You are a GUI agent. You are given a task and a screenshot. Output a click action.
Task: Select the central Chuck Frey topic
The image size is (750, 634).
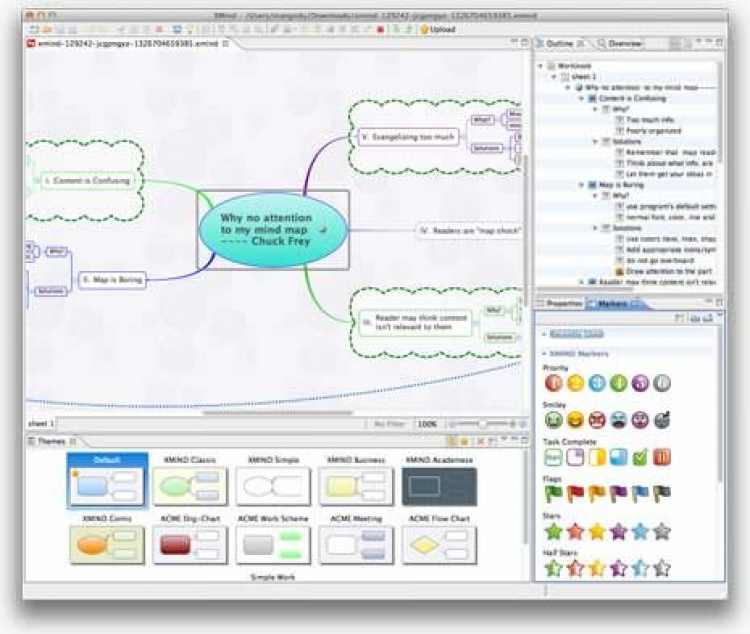coord(273,230)
